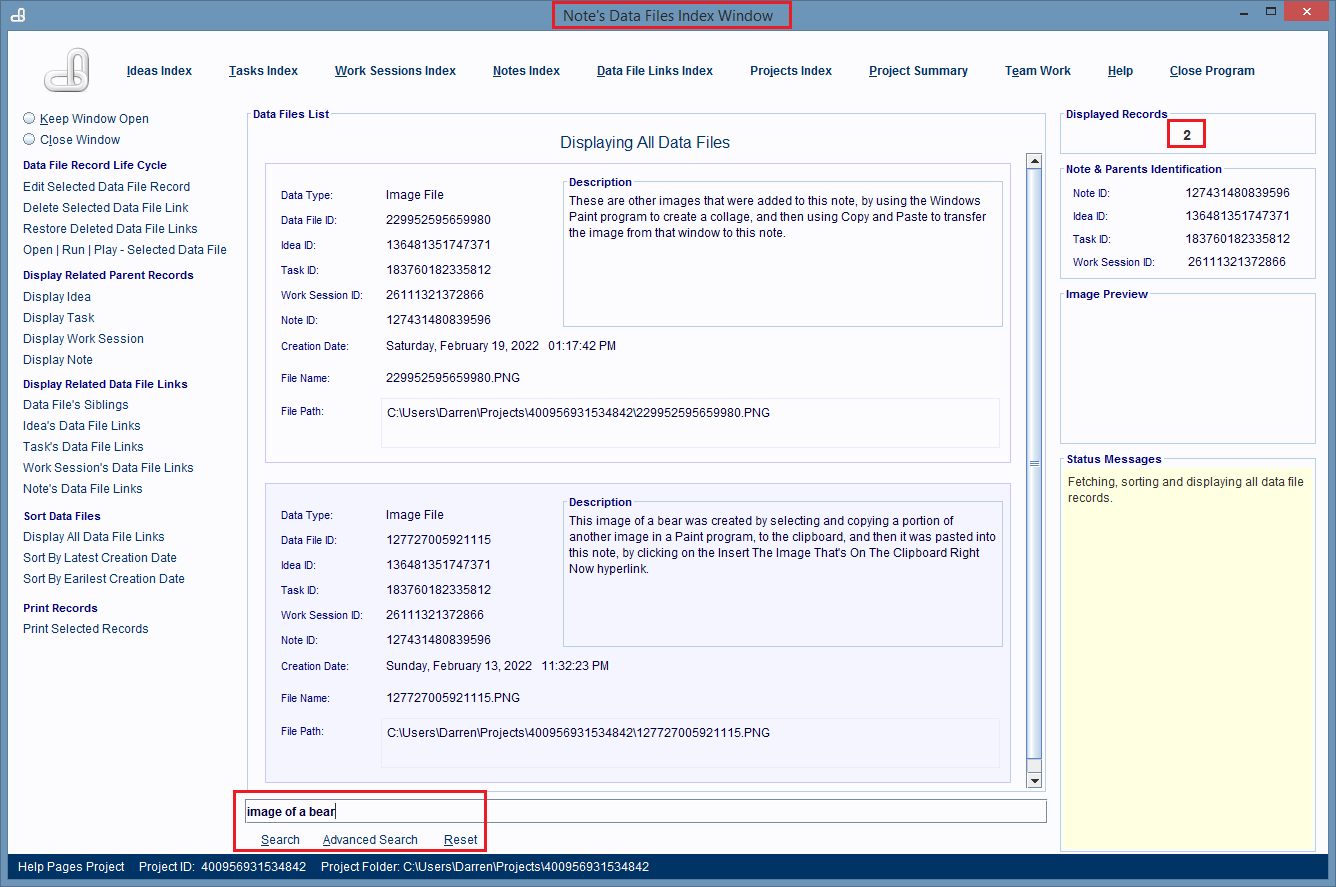Screen dimensions: 1336x887
Task: Click the title bar app icon
Action: pos(17,14)
